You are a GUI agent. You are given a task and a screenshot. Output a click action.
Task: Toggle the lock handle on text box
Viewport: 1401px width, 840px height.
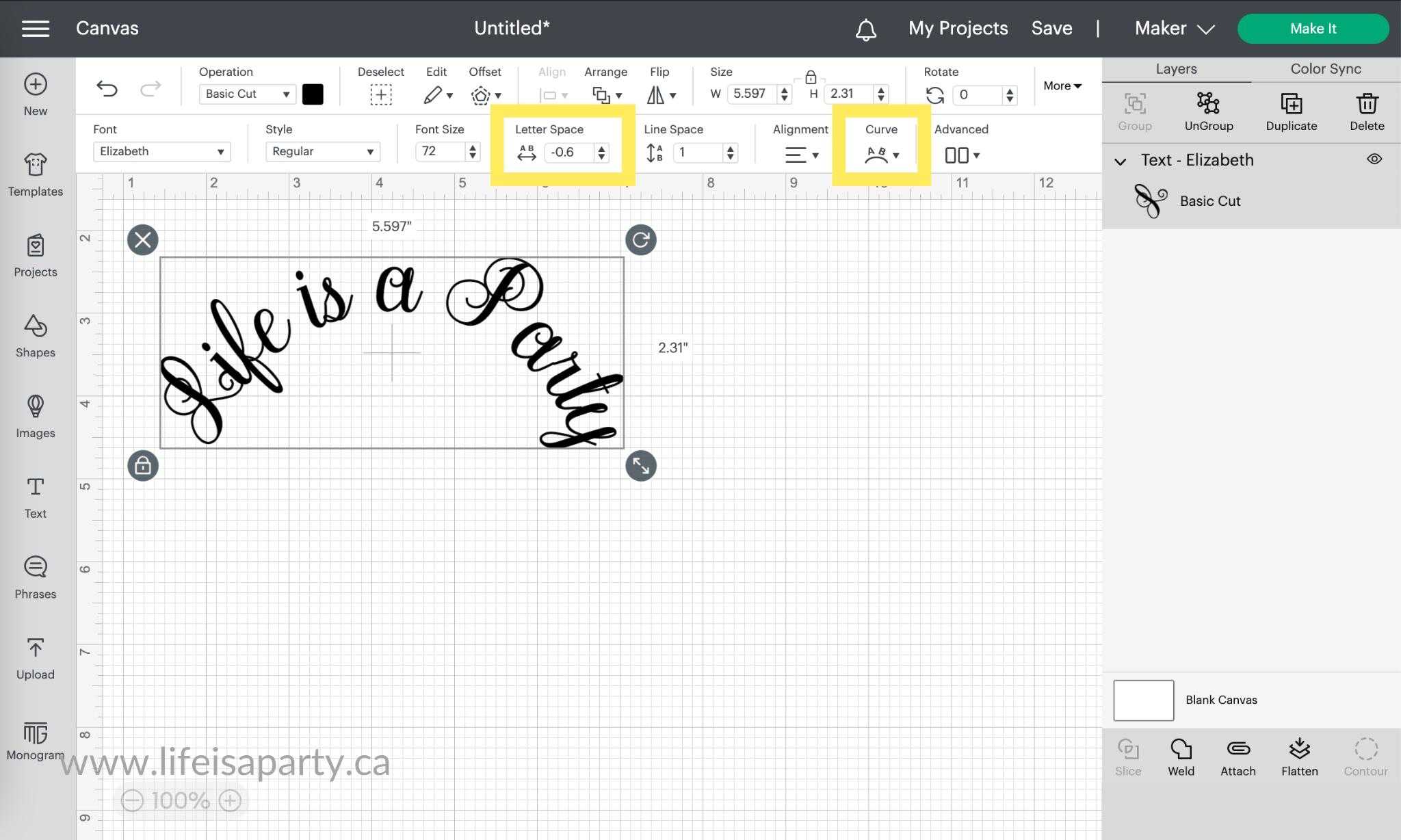(142, 466)
